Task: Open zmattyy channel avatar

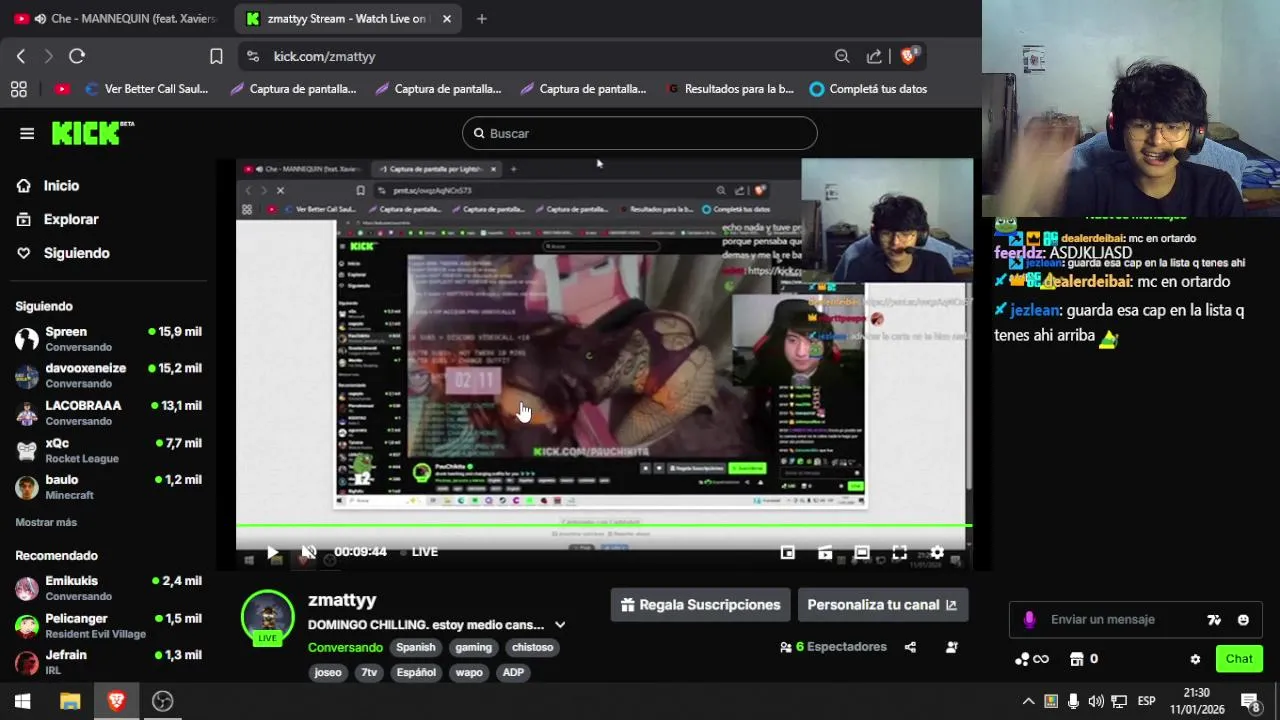Action: pyautogui.click(x=267, y=617)
